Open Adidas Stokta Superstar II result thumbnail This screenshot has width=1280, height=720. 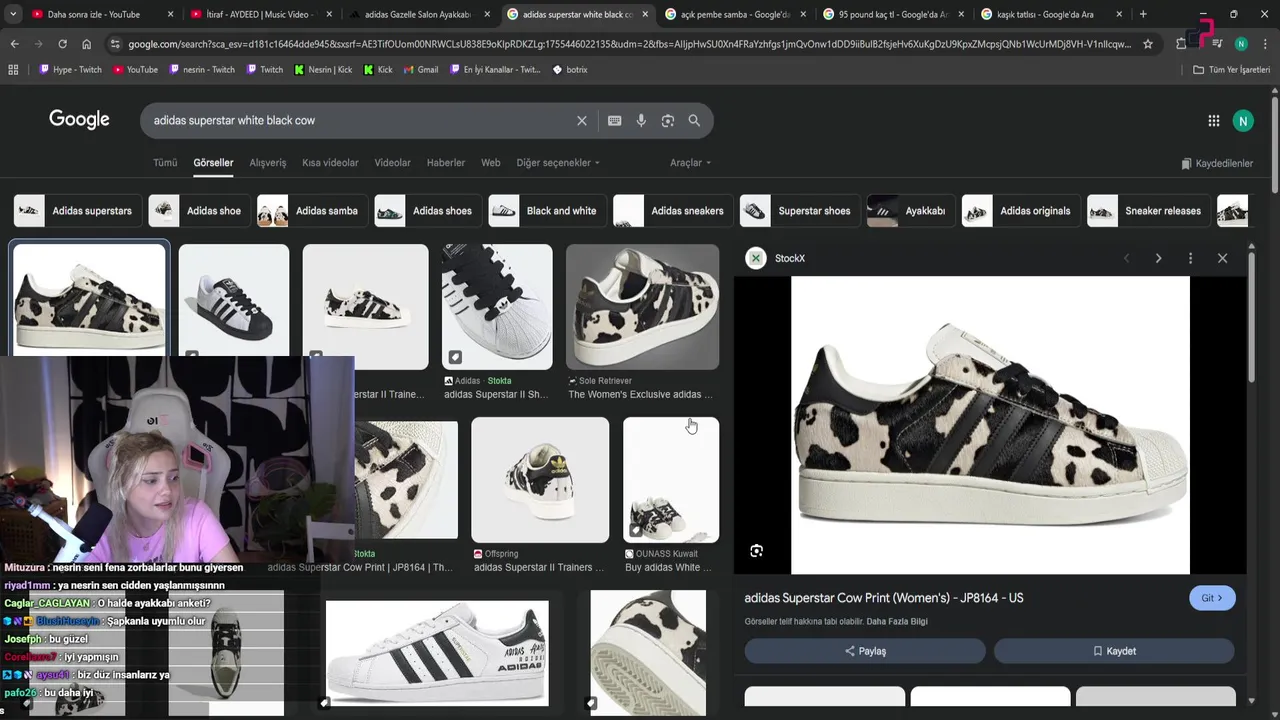(497, 307)
